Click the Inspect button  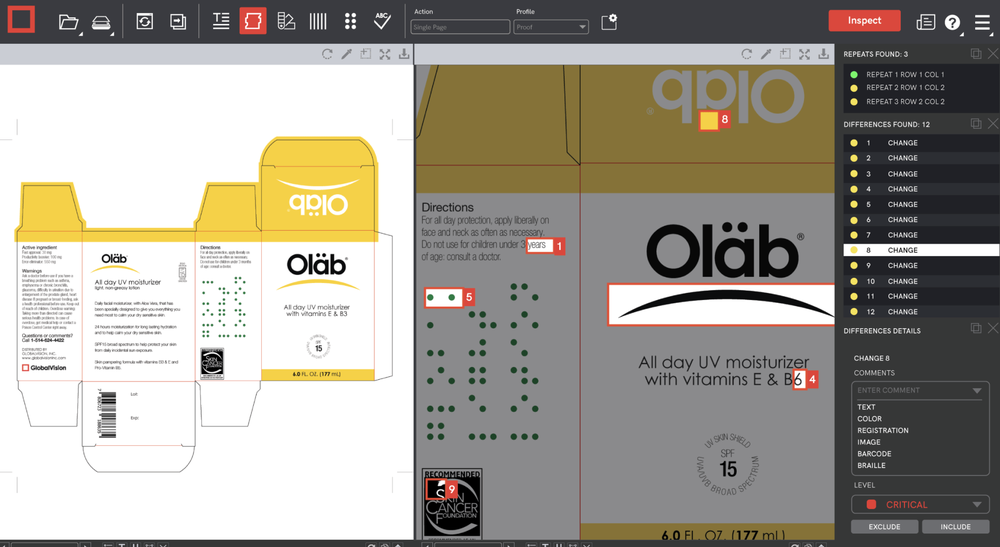pos(864,20)
